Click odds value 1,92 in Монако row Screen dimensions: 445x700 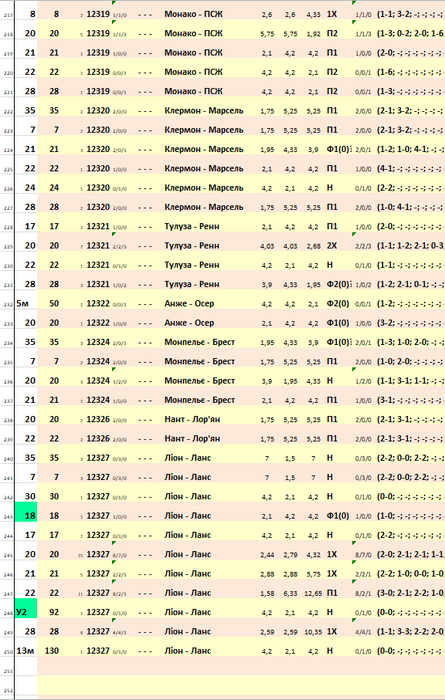coord(313,34)
